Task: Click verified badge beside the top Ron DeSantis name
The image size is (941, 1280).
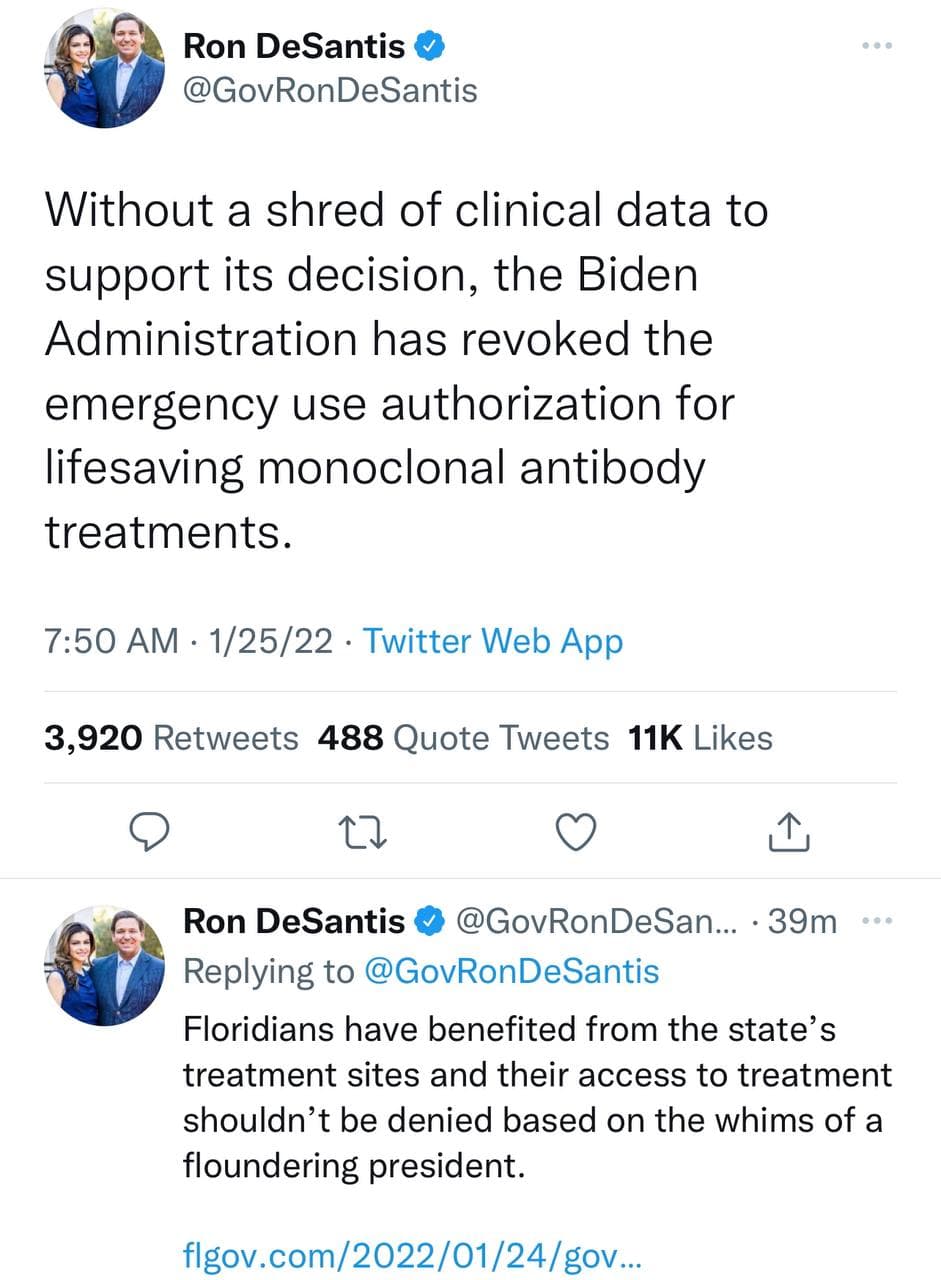Action: [x=430, y=46]
